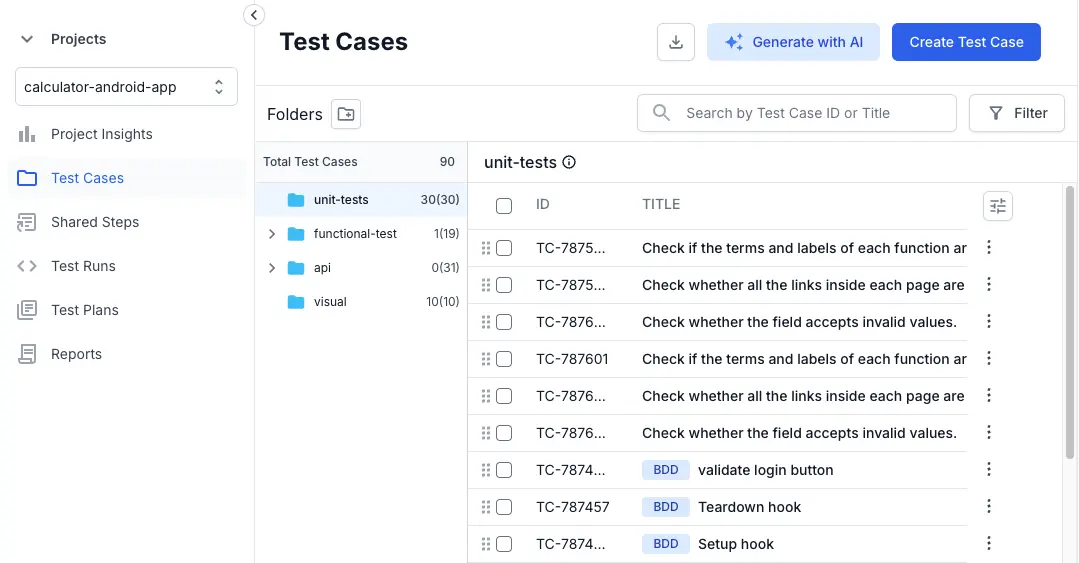
Task: Open the table column settings icon
Action: coord(997,206)
